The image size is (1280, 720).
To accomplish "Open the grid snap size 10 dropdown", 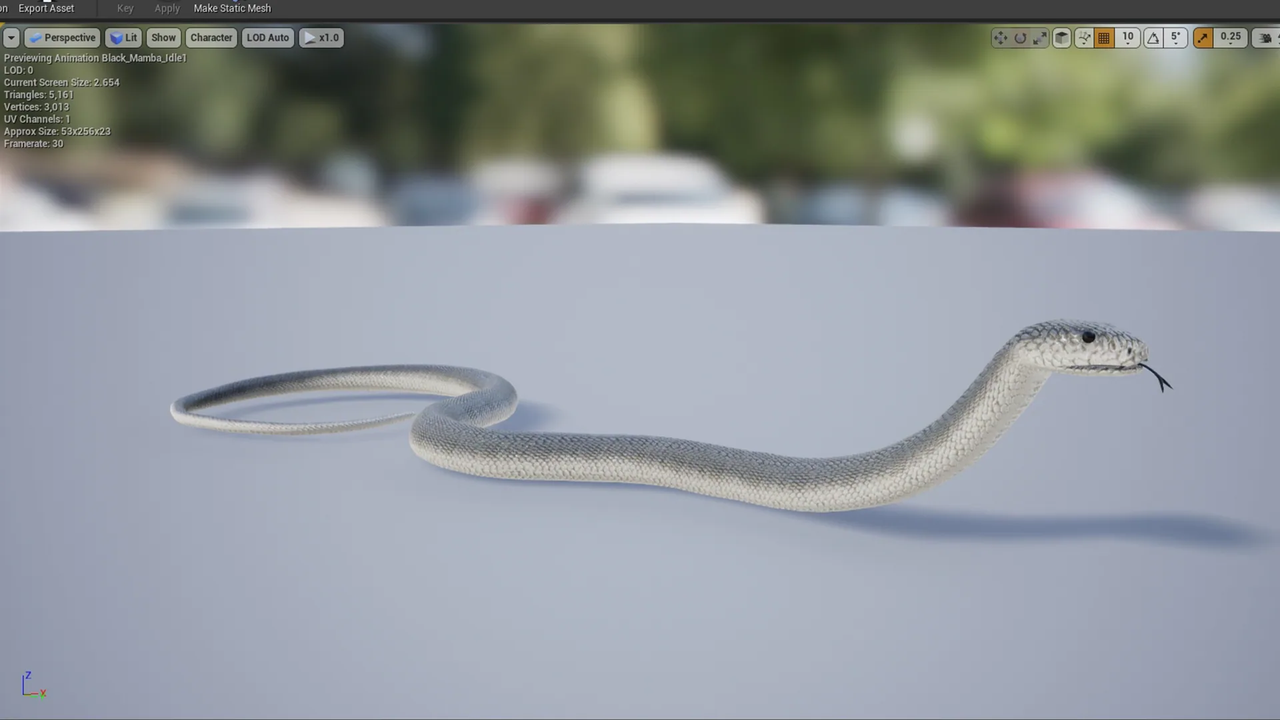I will (x=1128, y=38).
